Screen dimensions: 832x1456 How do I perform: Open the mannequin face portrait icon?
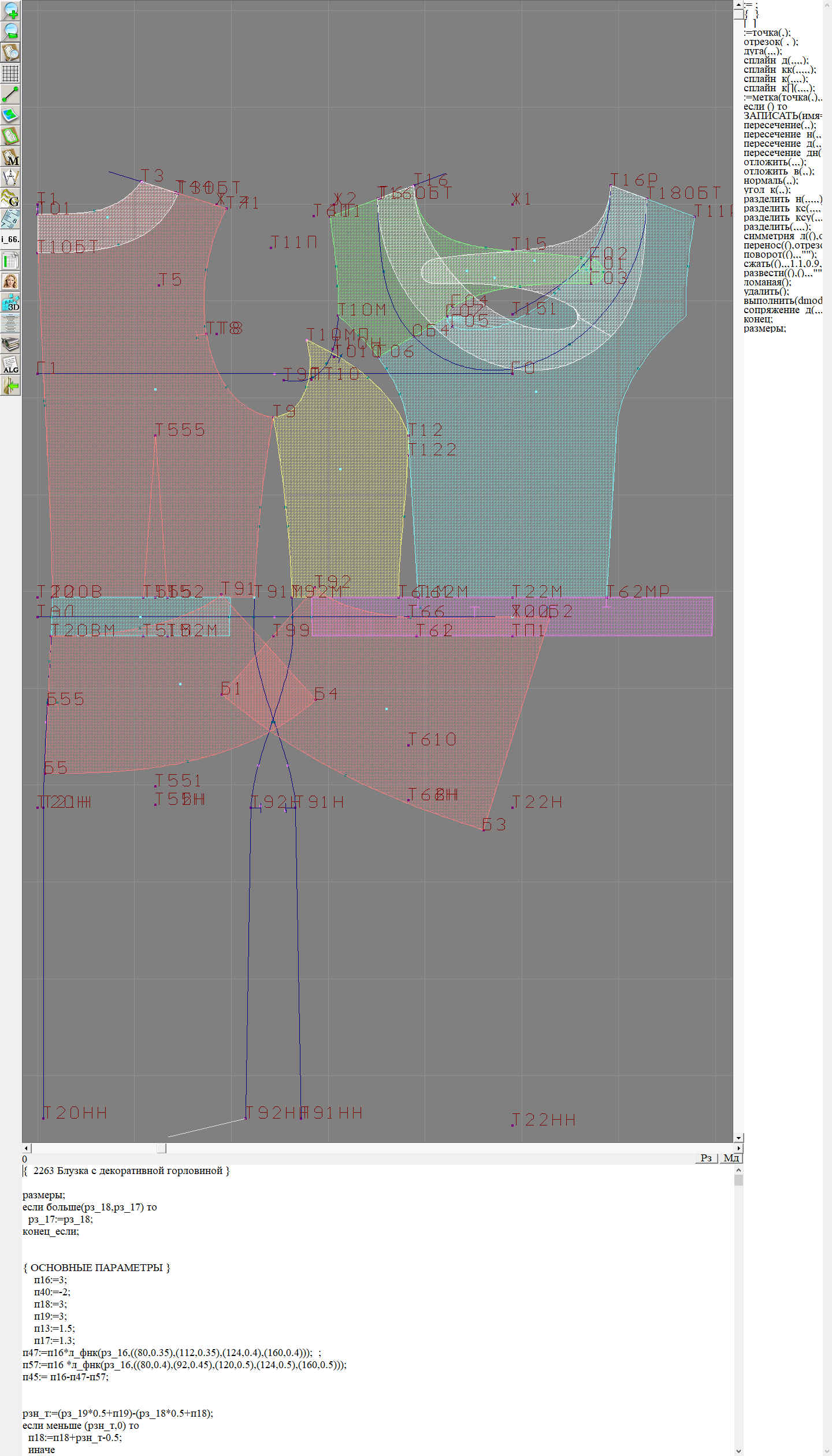click(10, 281)
